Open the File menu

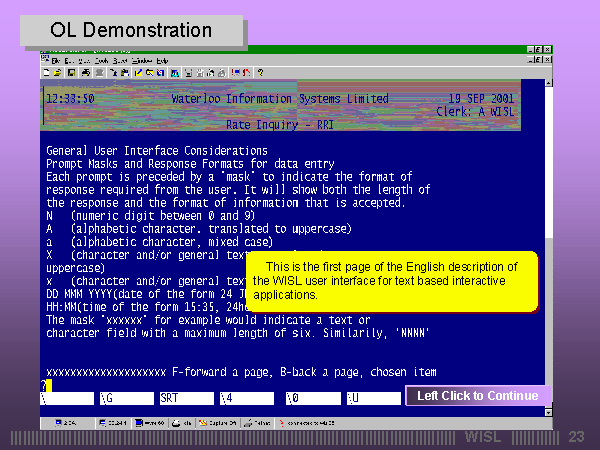(x=57, y=61)
